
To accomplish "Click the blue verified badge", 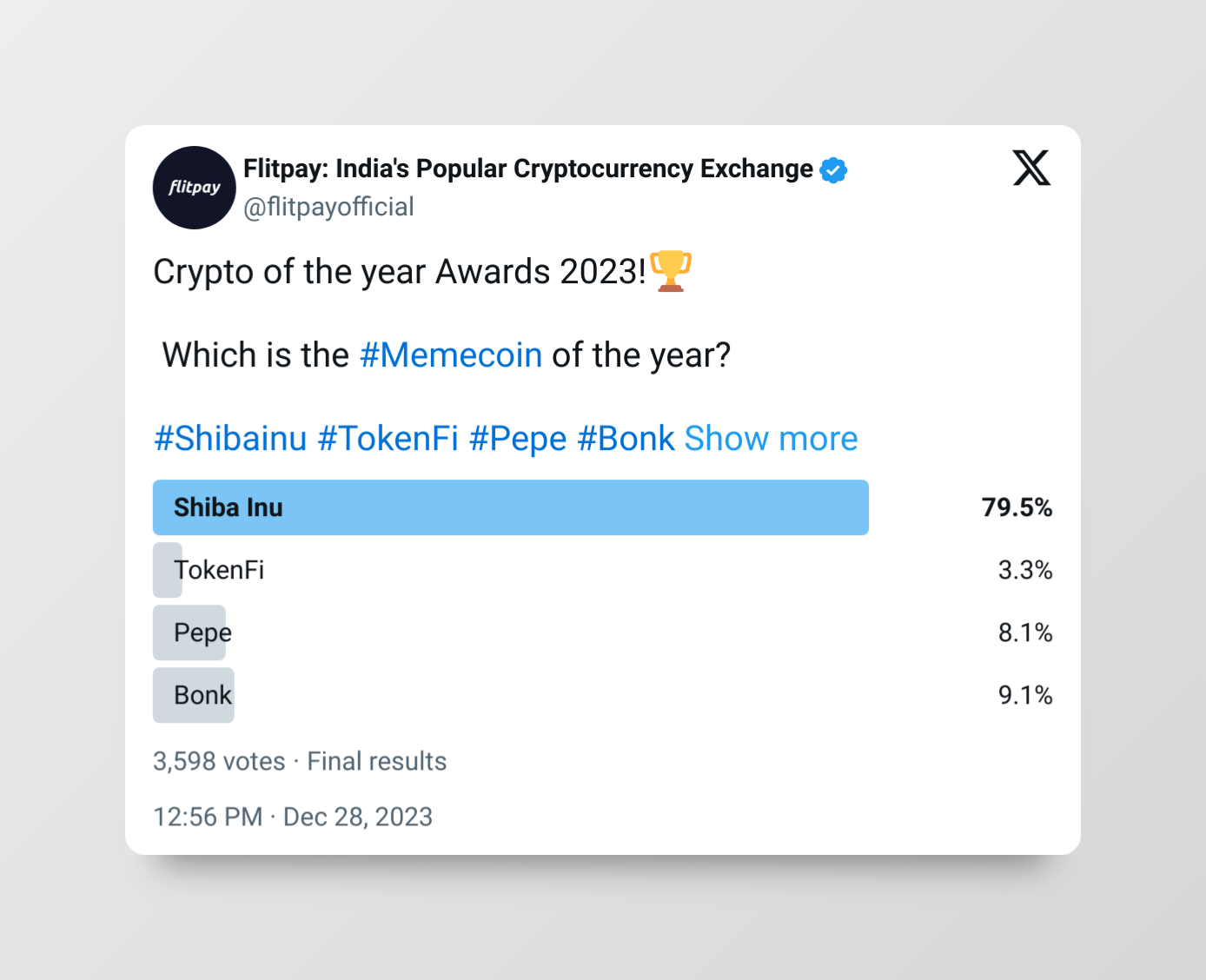I will (x=833, y=170).
